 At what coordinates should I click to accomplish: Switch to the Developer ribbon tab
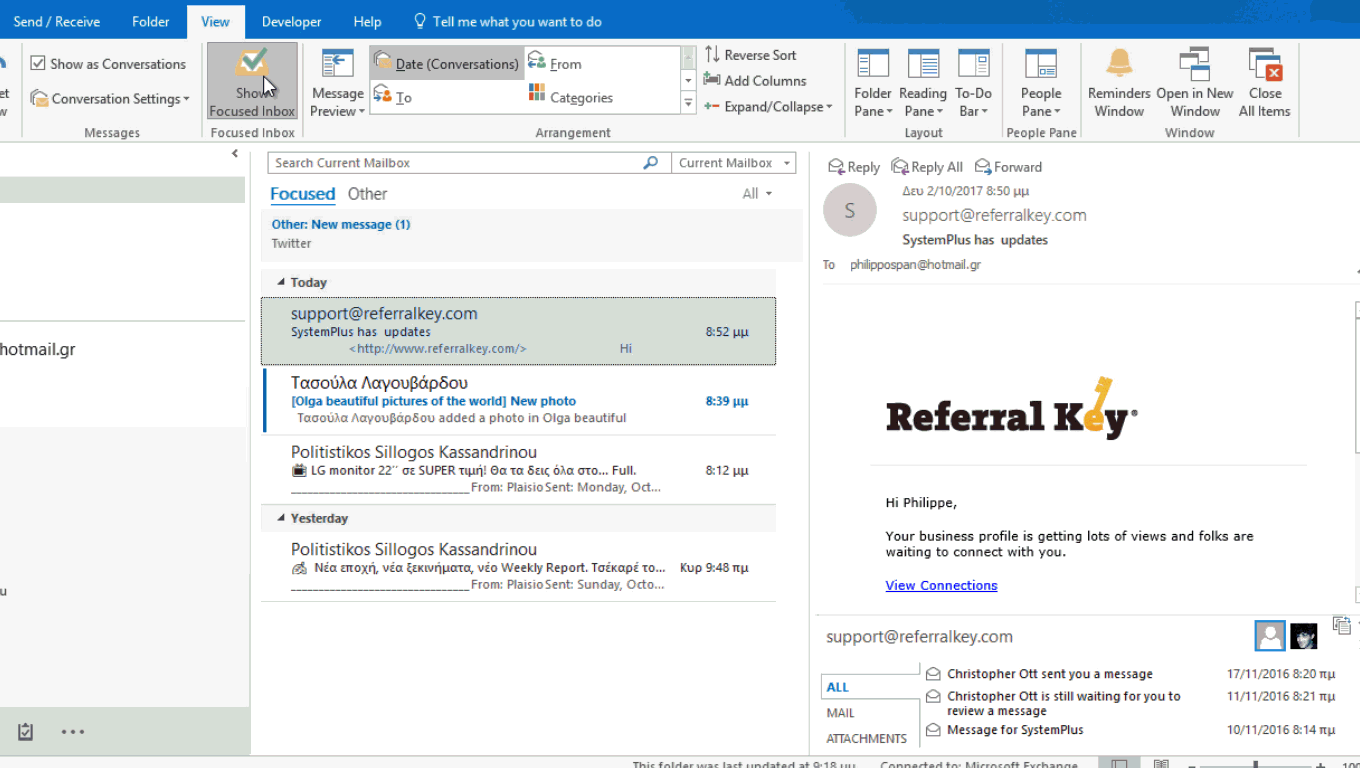291,21
